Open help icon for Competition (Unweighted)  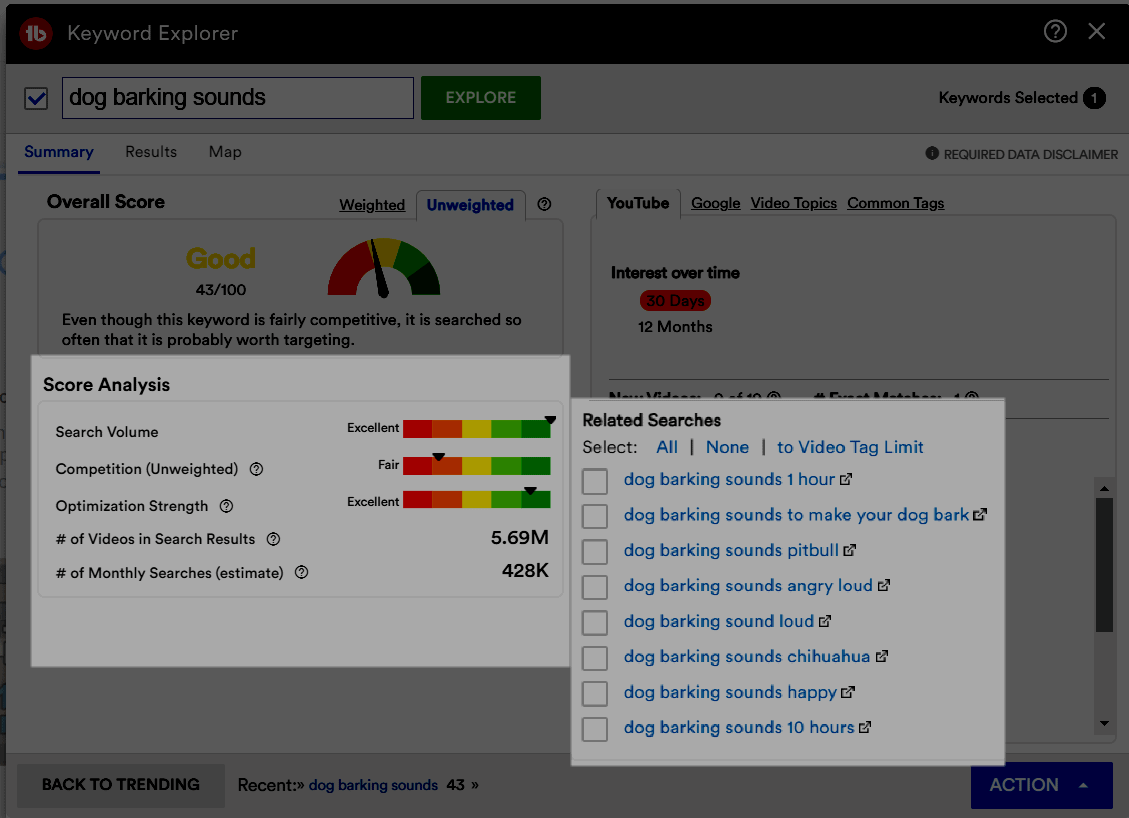[x=256, y=469]
